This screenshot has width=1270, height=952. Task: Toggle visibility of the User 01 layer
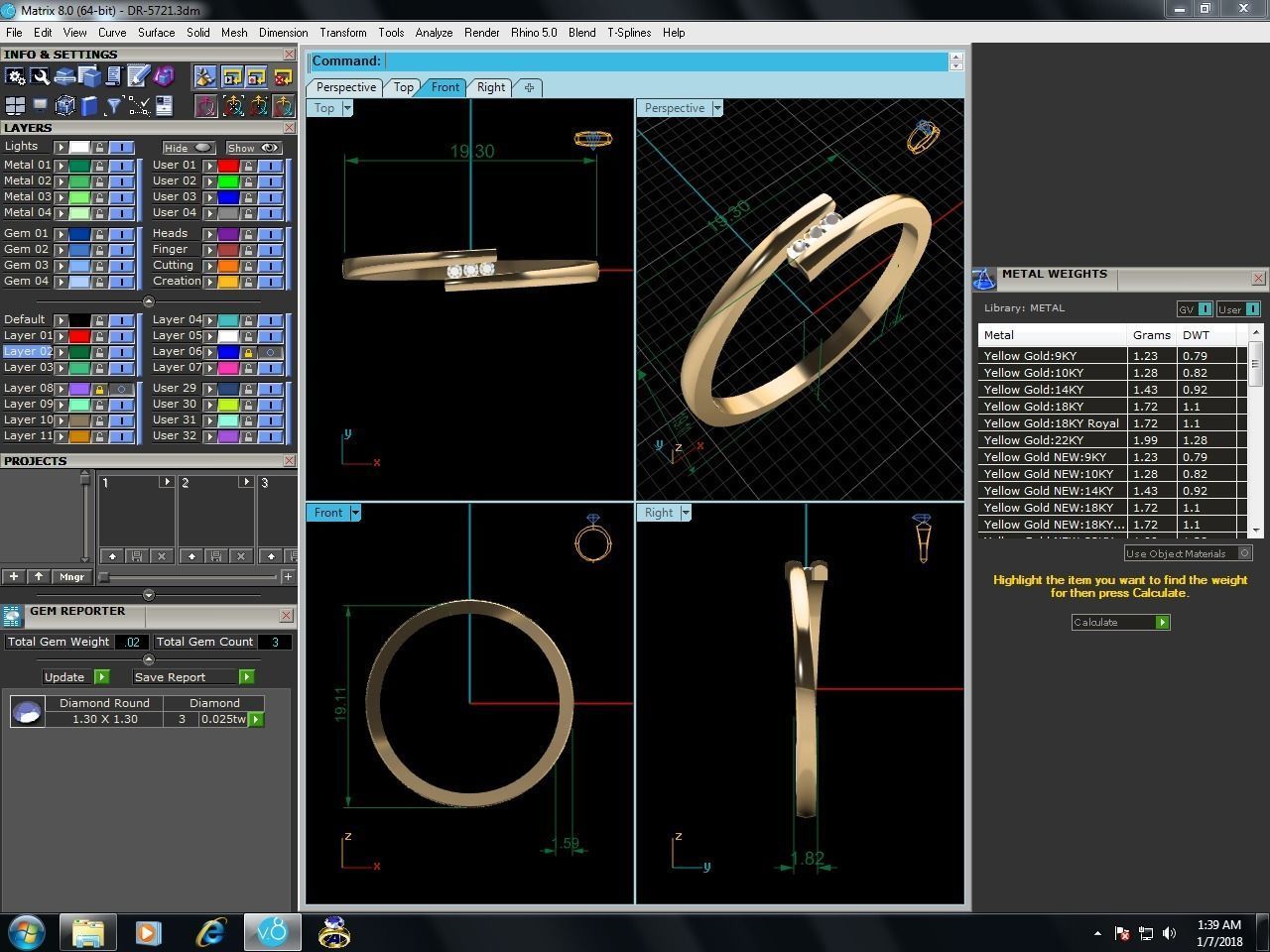click(x=270, y=166)
